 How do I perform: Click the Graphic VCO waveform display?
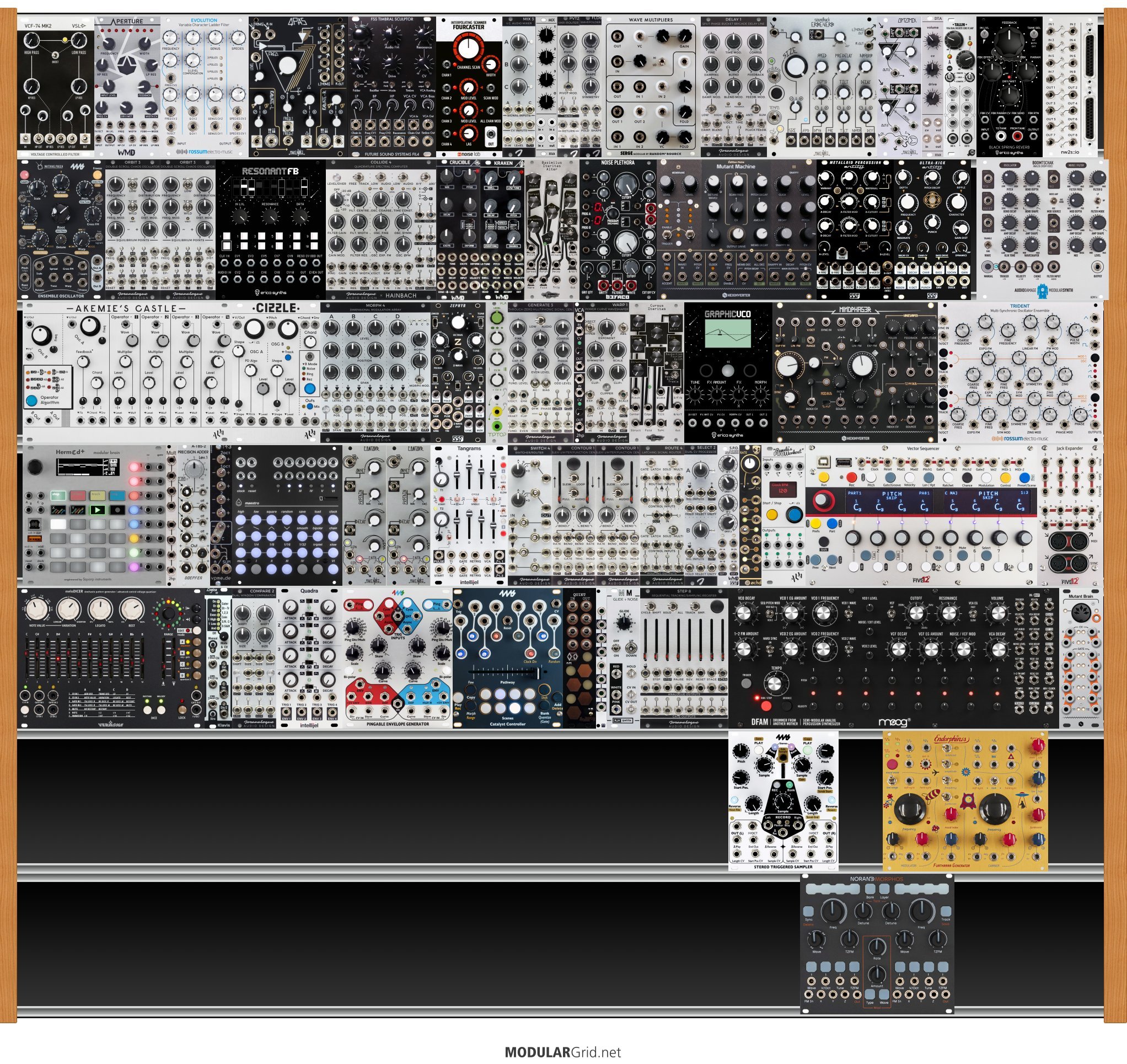point(727,333)
